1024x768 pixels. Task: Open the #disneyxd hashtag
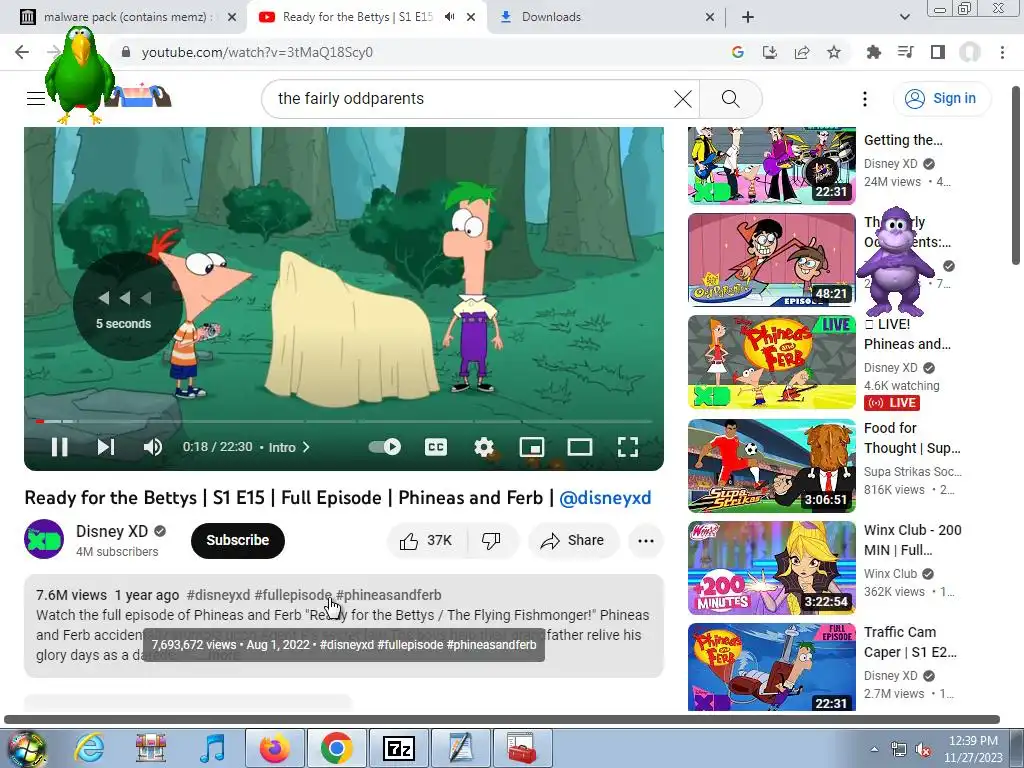[218, 595]
